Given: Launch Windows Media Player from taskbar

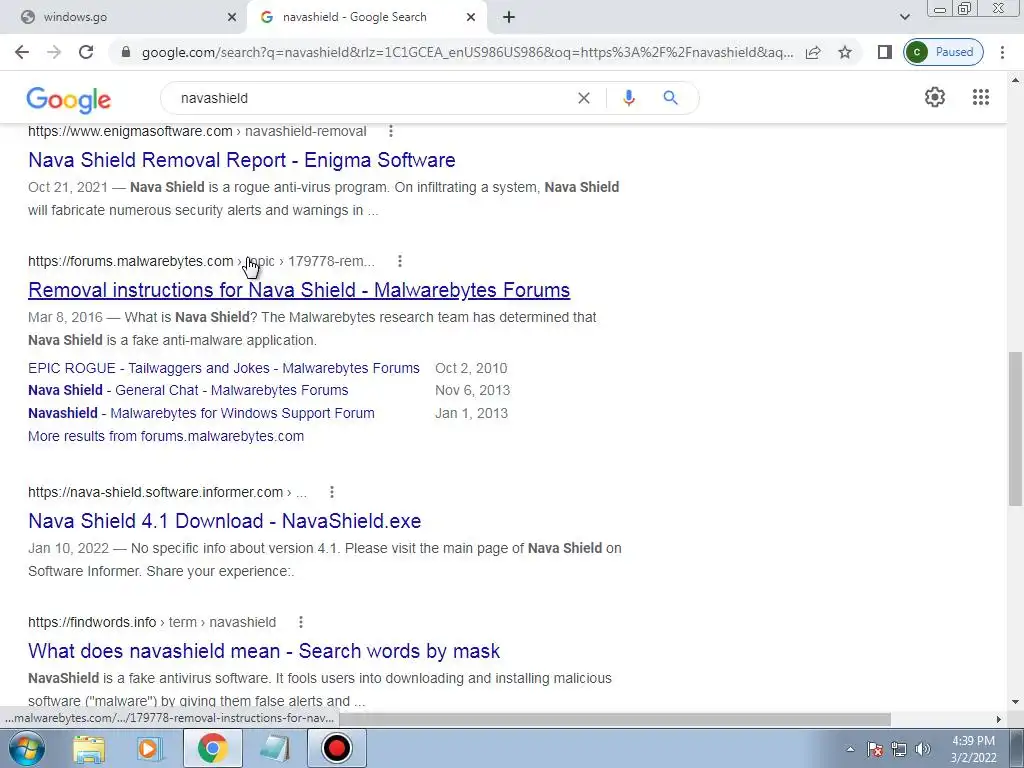Looking at the screenshot, I should coord(150,748).
